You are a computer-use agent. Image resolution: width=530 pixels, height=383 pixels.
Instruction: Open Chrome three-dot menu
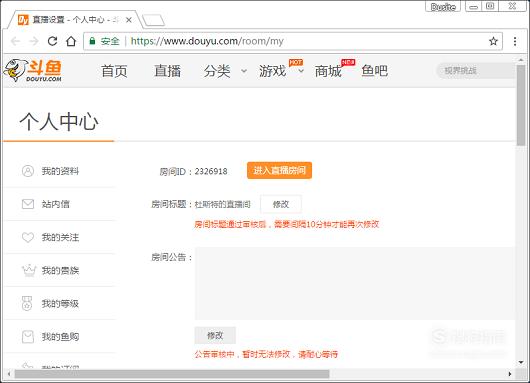[515, 41]
